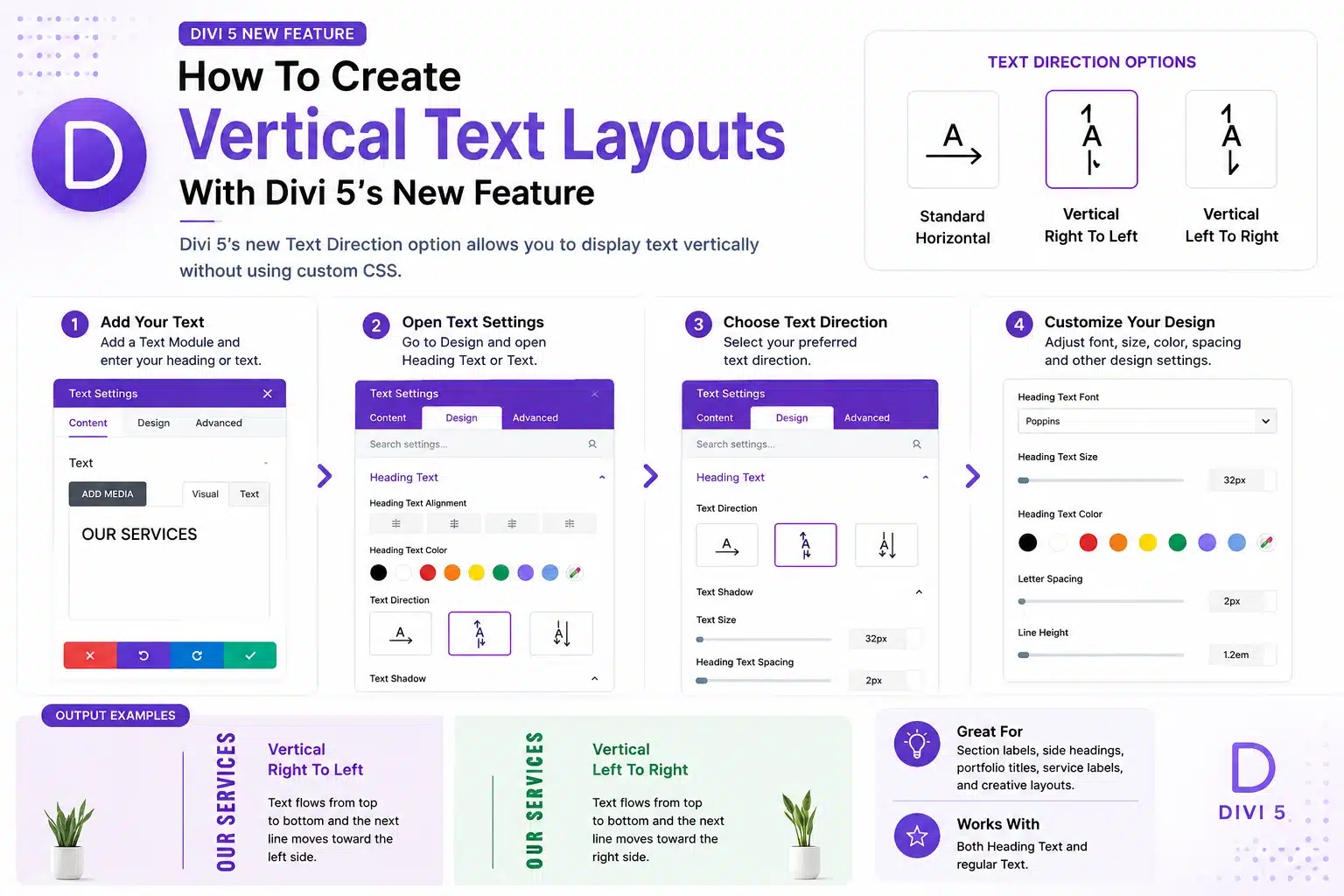The width and height of the screenshot is (1344, 896).
Task: Select the Standard Horizontal option card at top
Action: 953,139
